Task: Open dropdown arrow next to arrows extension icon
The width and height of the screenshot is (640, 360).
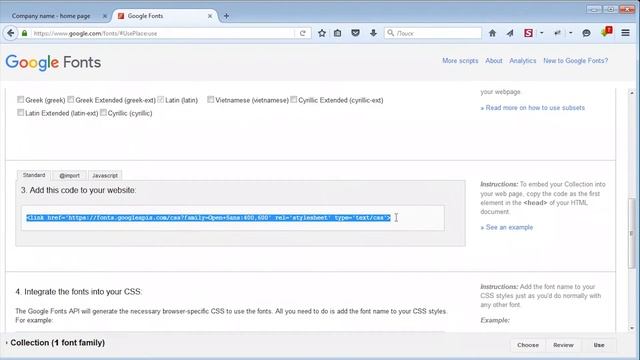Action: tap(571, 33)
